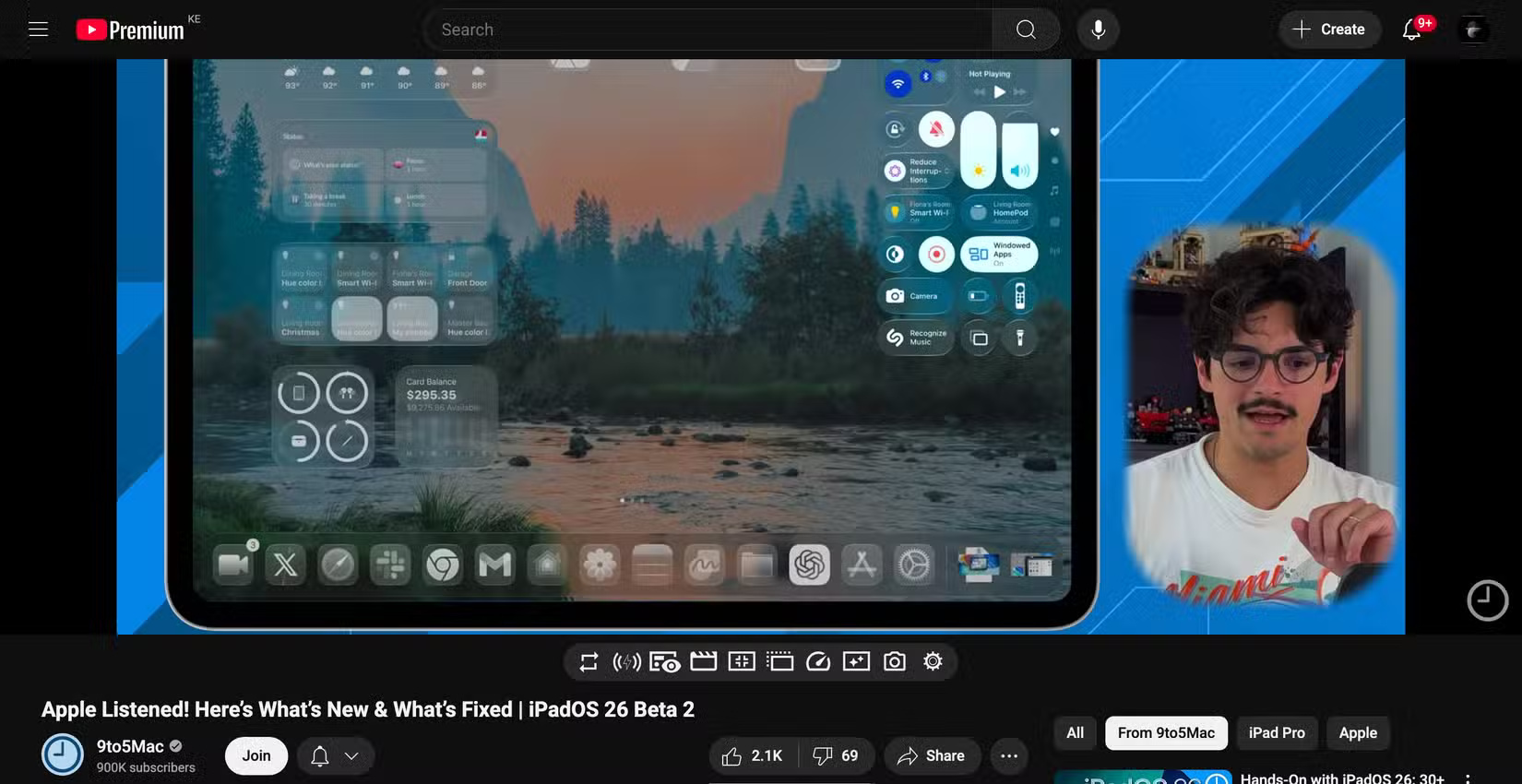Select the "iPad Pro" filter chip
1522x784 pixels.
1277,733
